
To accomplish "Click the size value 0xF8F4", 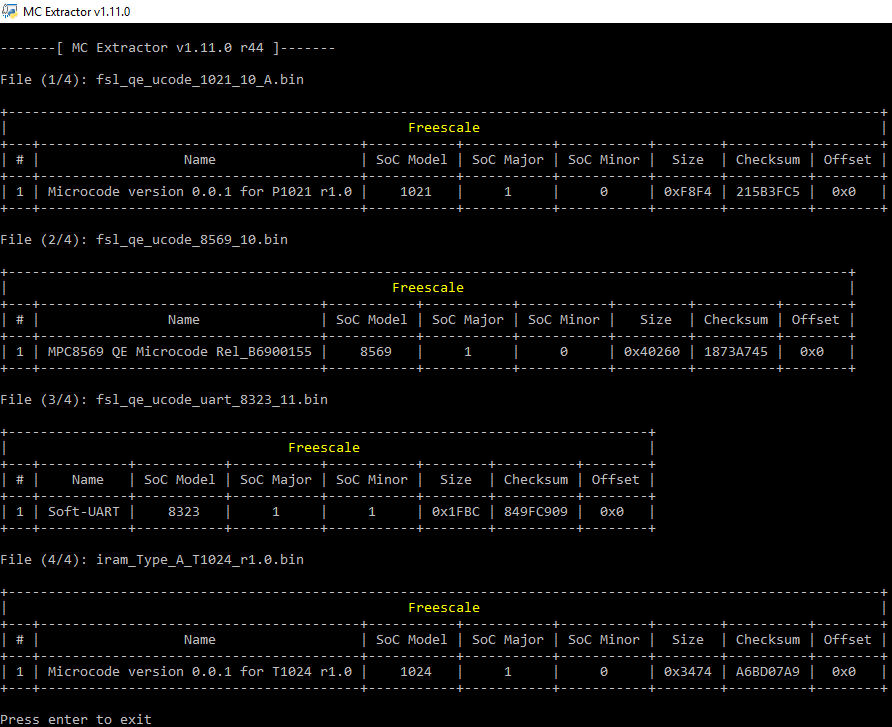I will 687,192.
